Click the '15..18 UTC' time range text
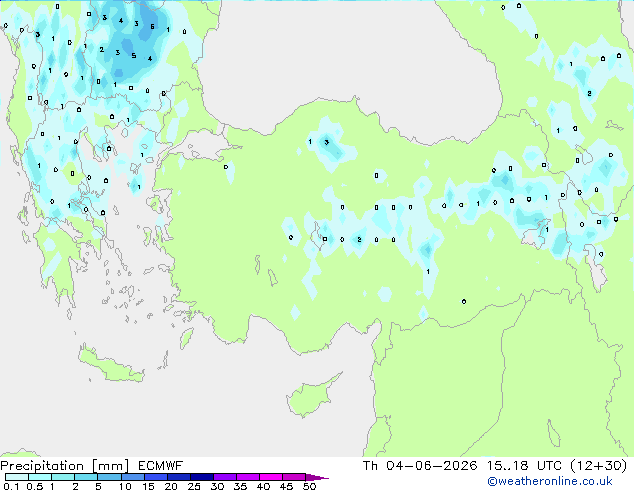This screenshot has width=634, height=490. [x=524, y=466]
